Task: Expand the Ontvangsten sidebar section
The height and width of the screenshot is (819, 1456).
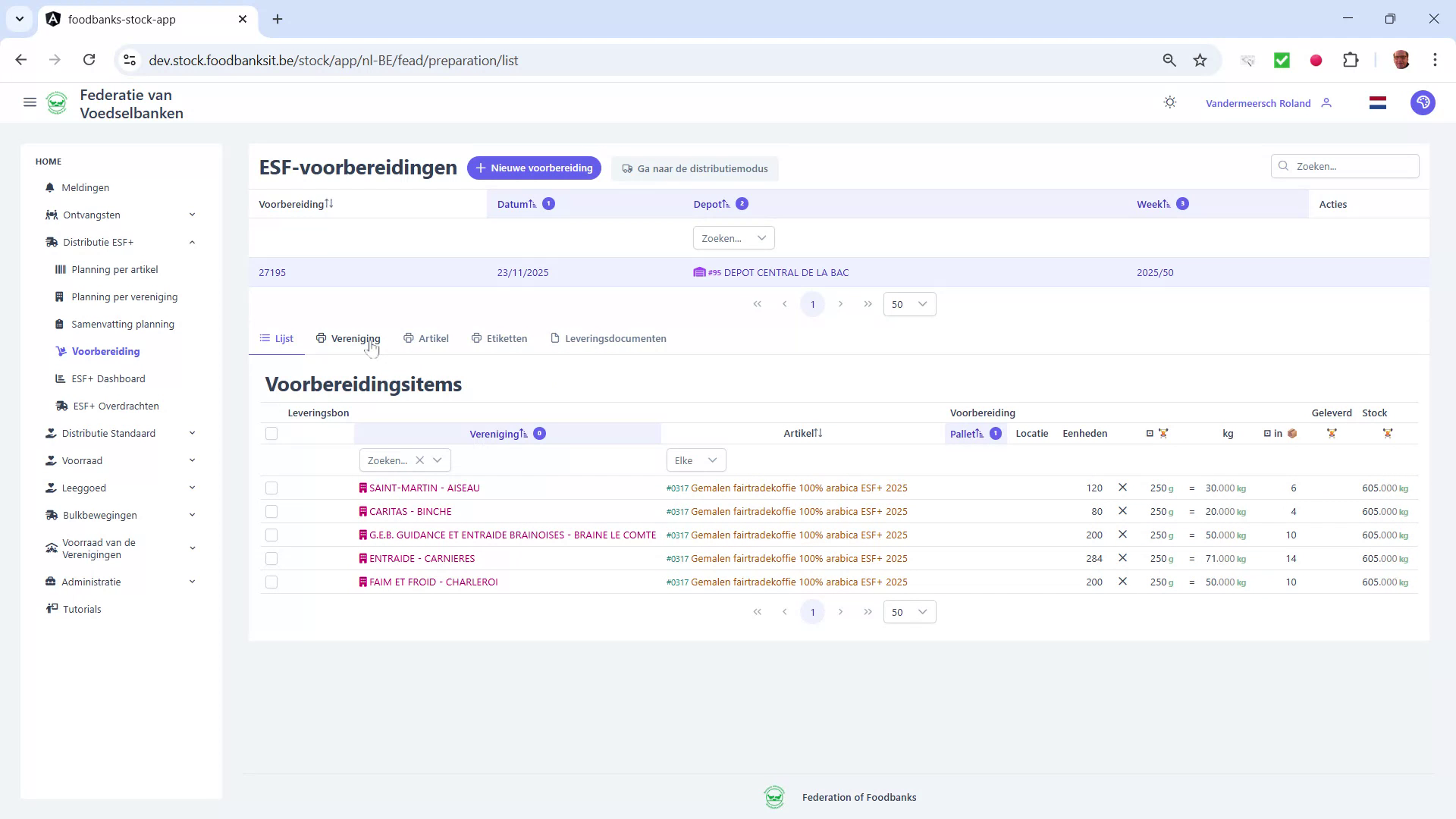Action: click(192, 215)
